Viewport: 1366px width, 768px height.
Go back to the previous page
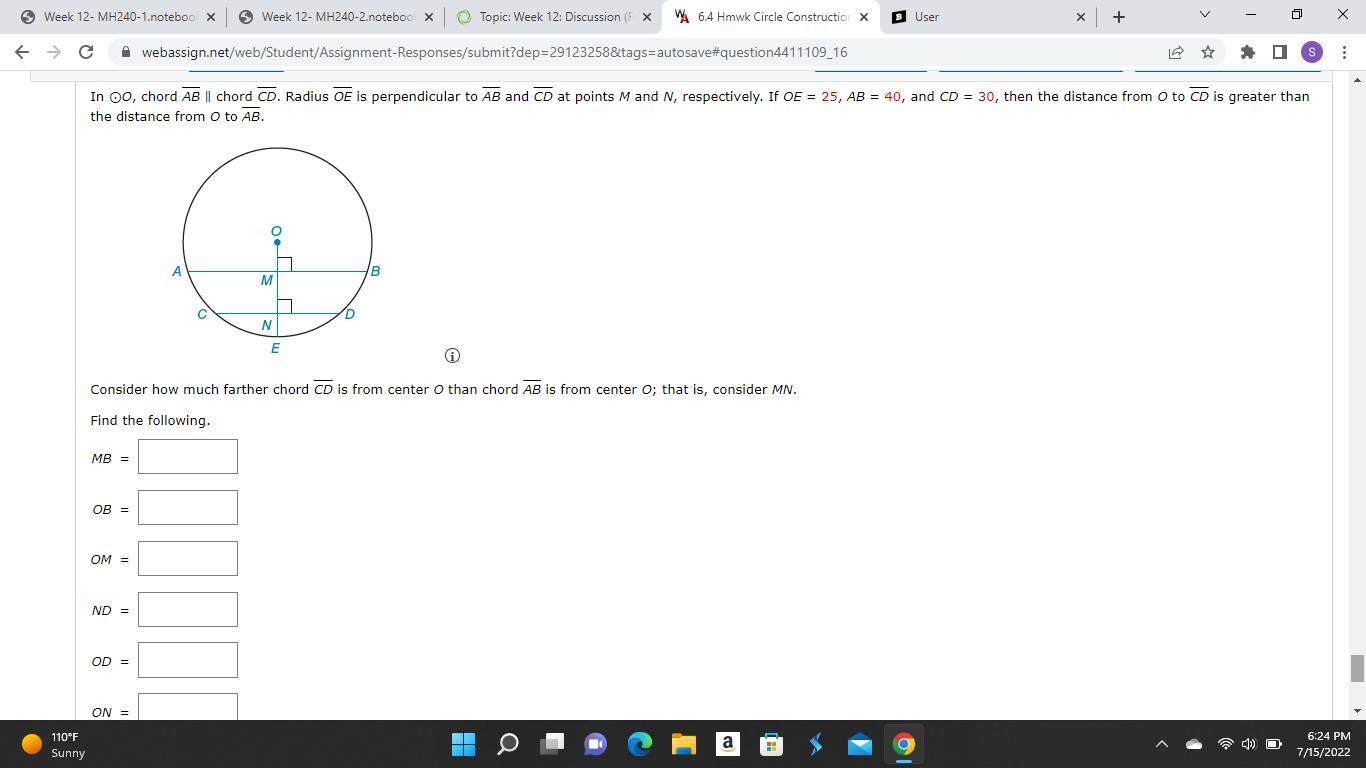[x=22, y=52]
